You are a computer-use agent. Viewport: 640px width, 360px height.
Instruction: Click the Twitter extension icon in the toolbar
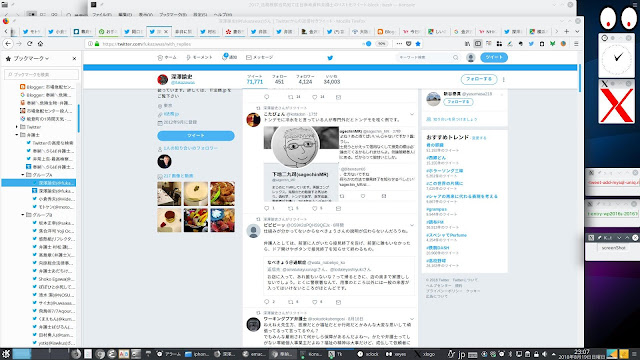531,44
